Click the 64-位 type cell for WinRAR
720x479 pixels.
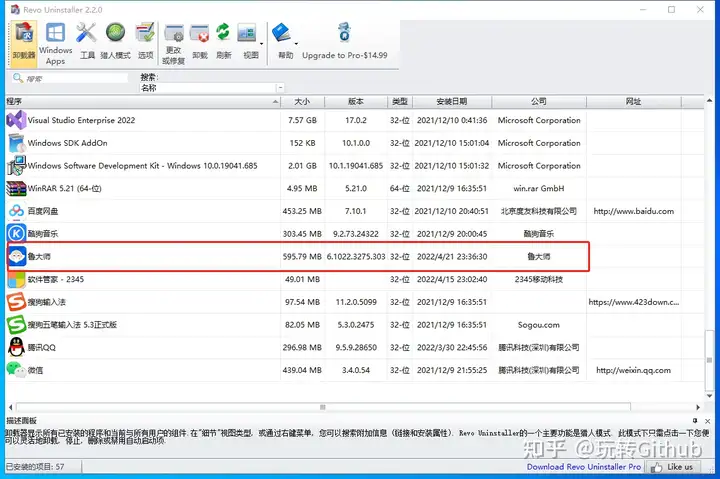tap(400, 188)
